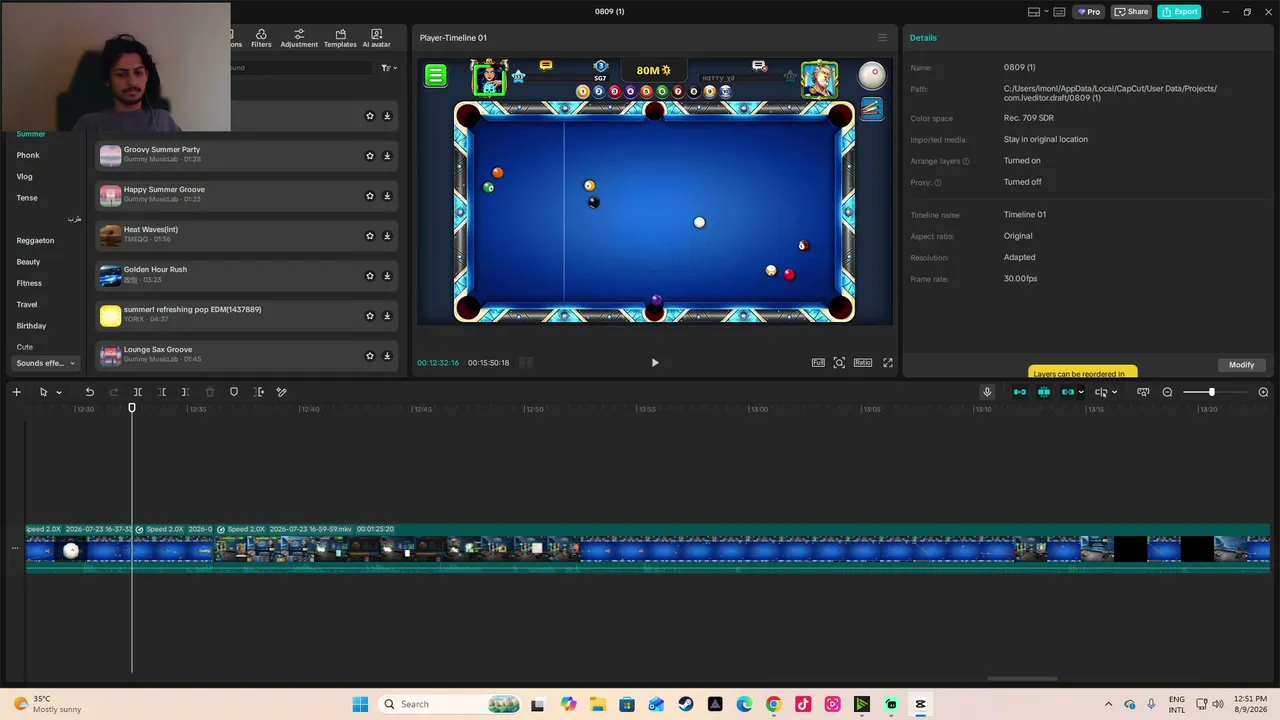This screenshot has width=1280, height=720.
Task: Favorite the Lounge Sax Groove track
Action: pos(370,356)
